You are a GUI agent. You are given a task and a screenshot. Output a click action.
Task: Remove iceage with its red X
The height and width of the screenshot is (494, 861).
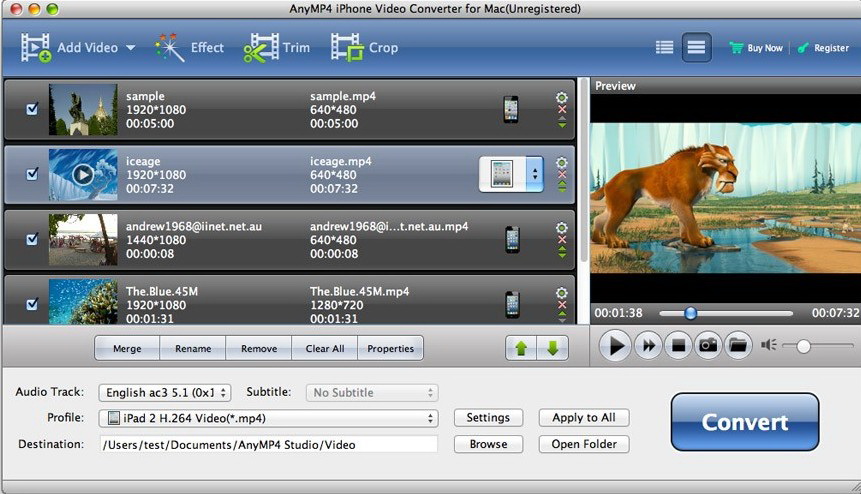click(x=562, y=175)
